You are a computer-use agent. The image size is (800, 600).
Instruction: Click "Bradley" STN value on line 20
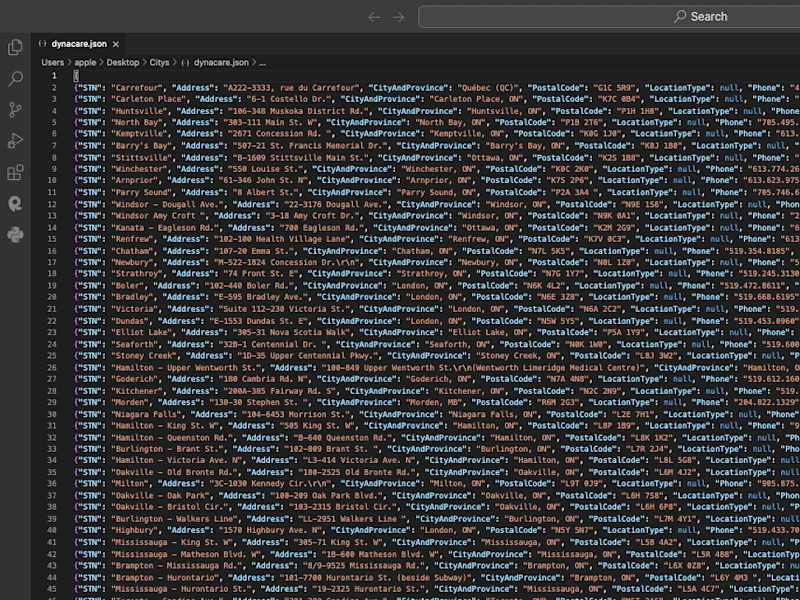(x=132, y=297)
